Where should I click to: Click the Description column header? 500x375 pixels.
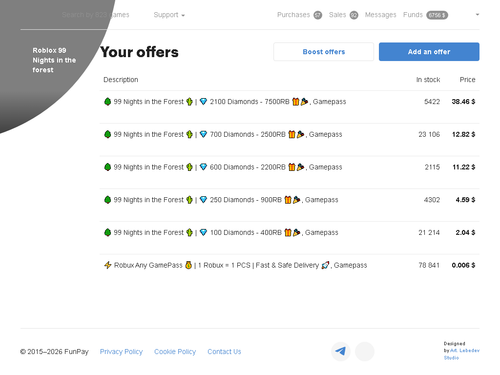(121, 80)
